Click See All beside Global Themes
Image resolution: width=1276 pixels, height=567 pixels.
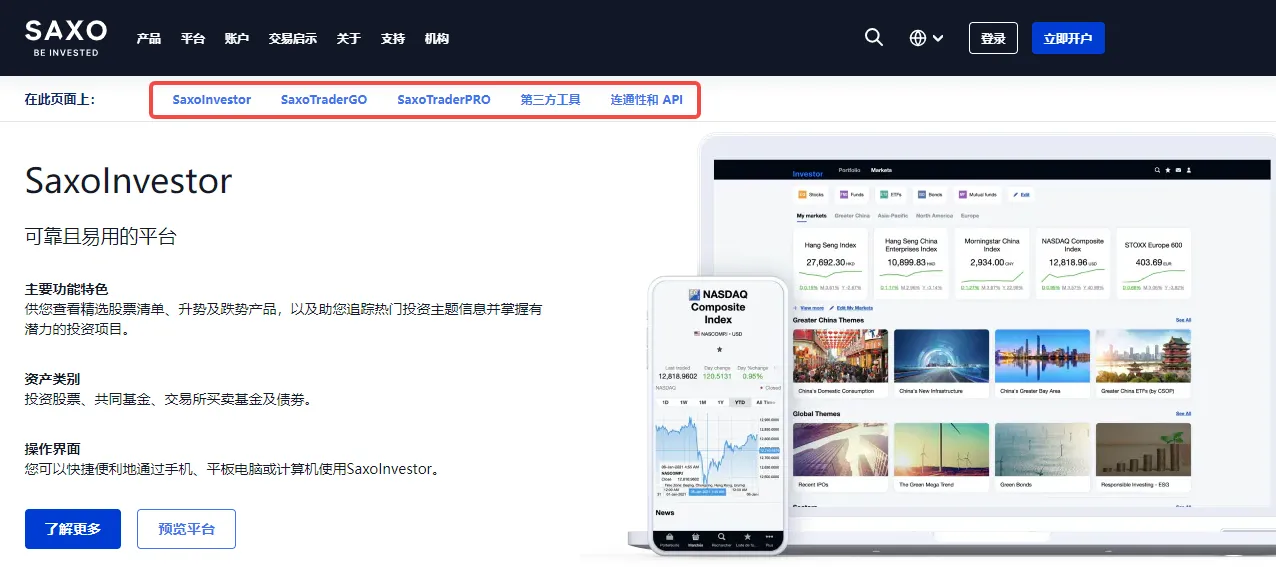point(1183,413)
